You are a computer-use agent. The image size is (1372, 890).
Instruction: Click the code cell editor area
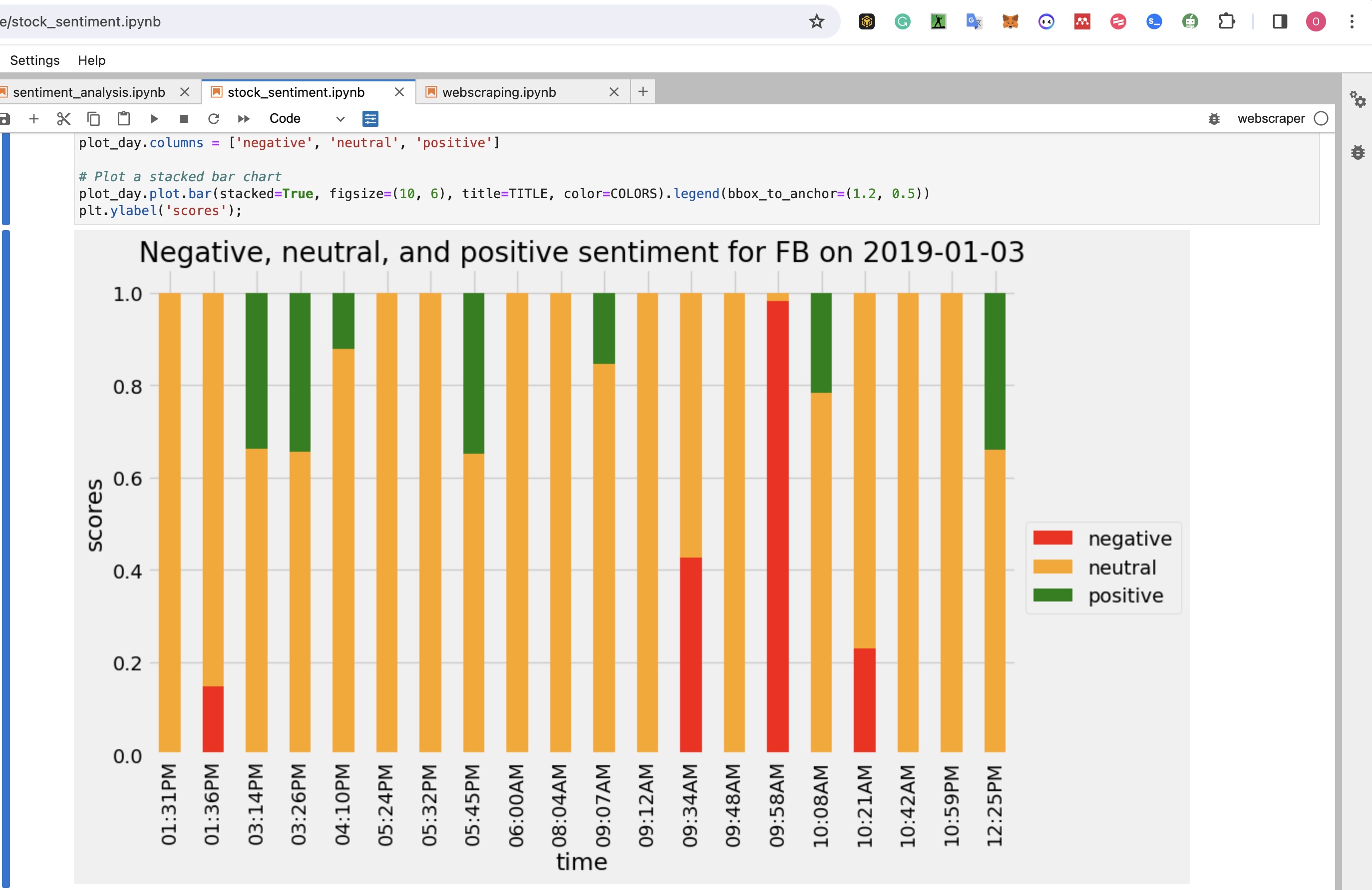696,179
